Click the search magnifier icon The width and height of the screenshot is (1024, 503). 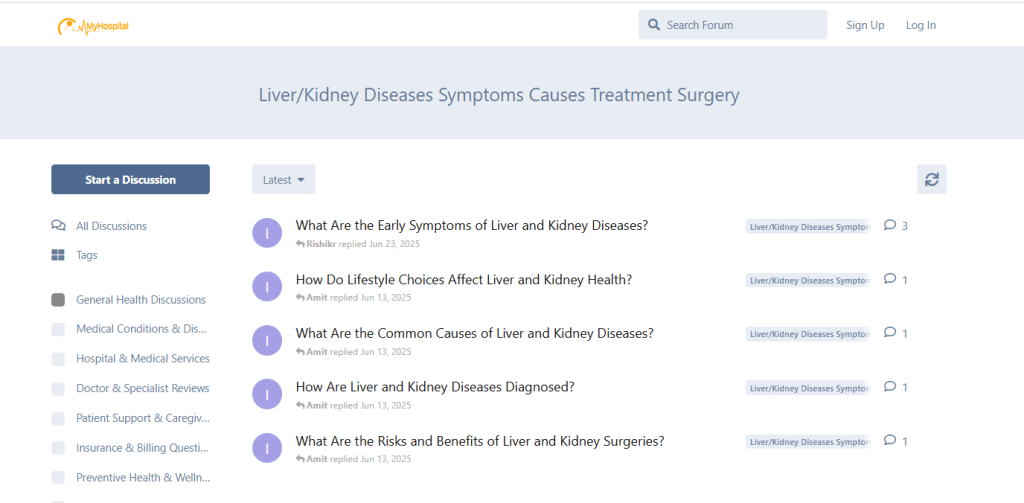(654, 25)
